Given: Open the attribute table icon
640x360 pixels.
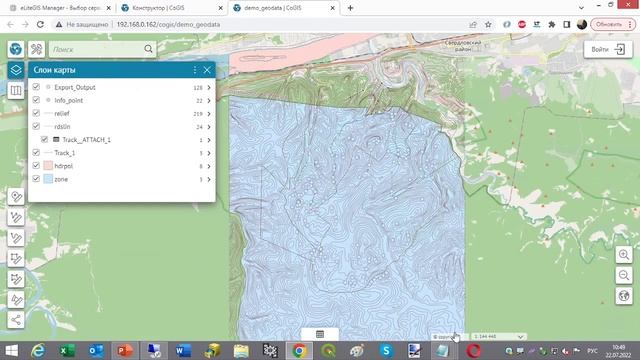Looking at the screenshot, I should point(320,334).
